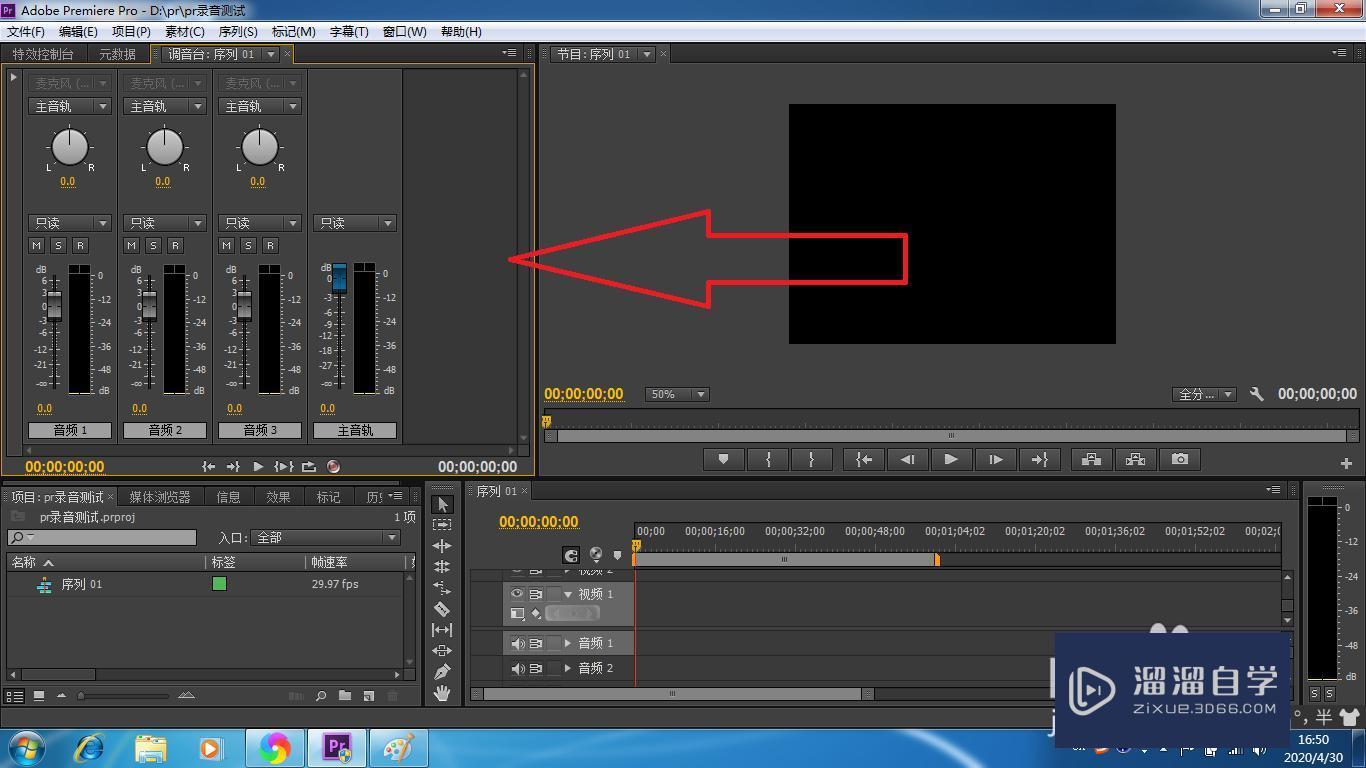This screenshot has height=768, width=1366.
Task: Open 主音轨 output dropdown for track 1
Action: (x=69, y=106)
